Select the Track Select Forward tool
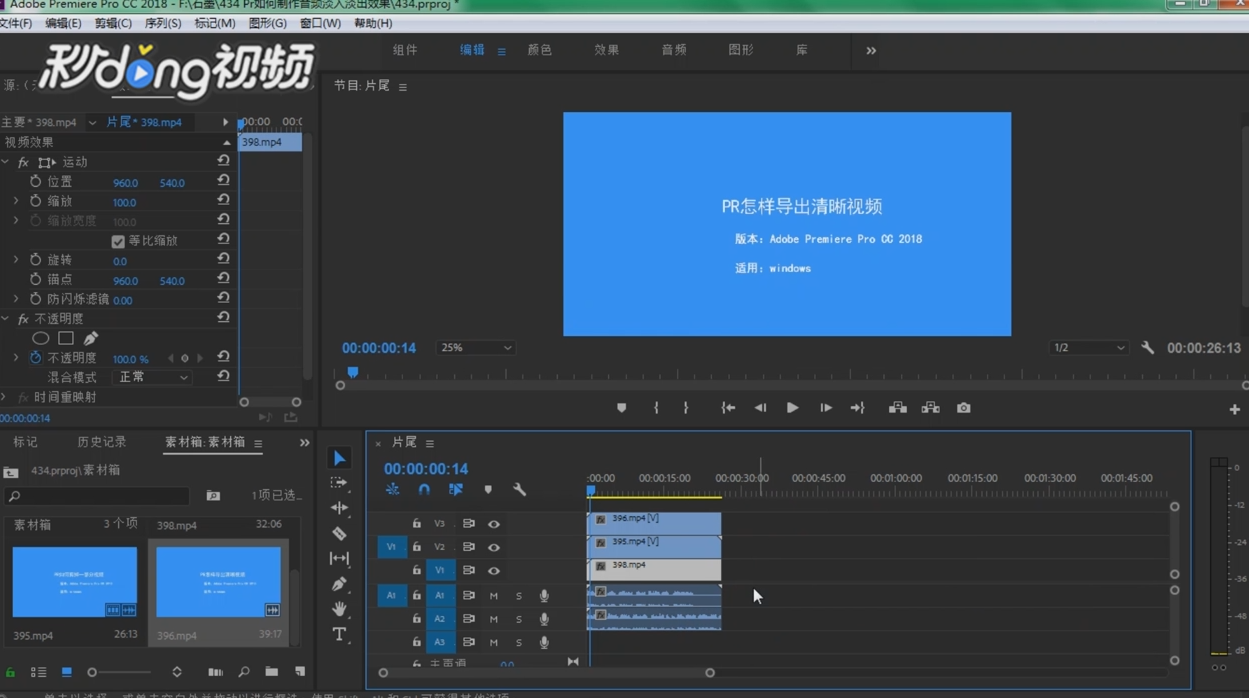Viewport: 1249px width, 698px height. (339, 483)
